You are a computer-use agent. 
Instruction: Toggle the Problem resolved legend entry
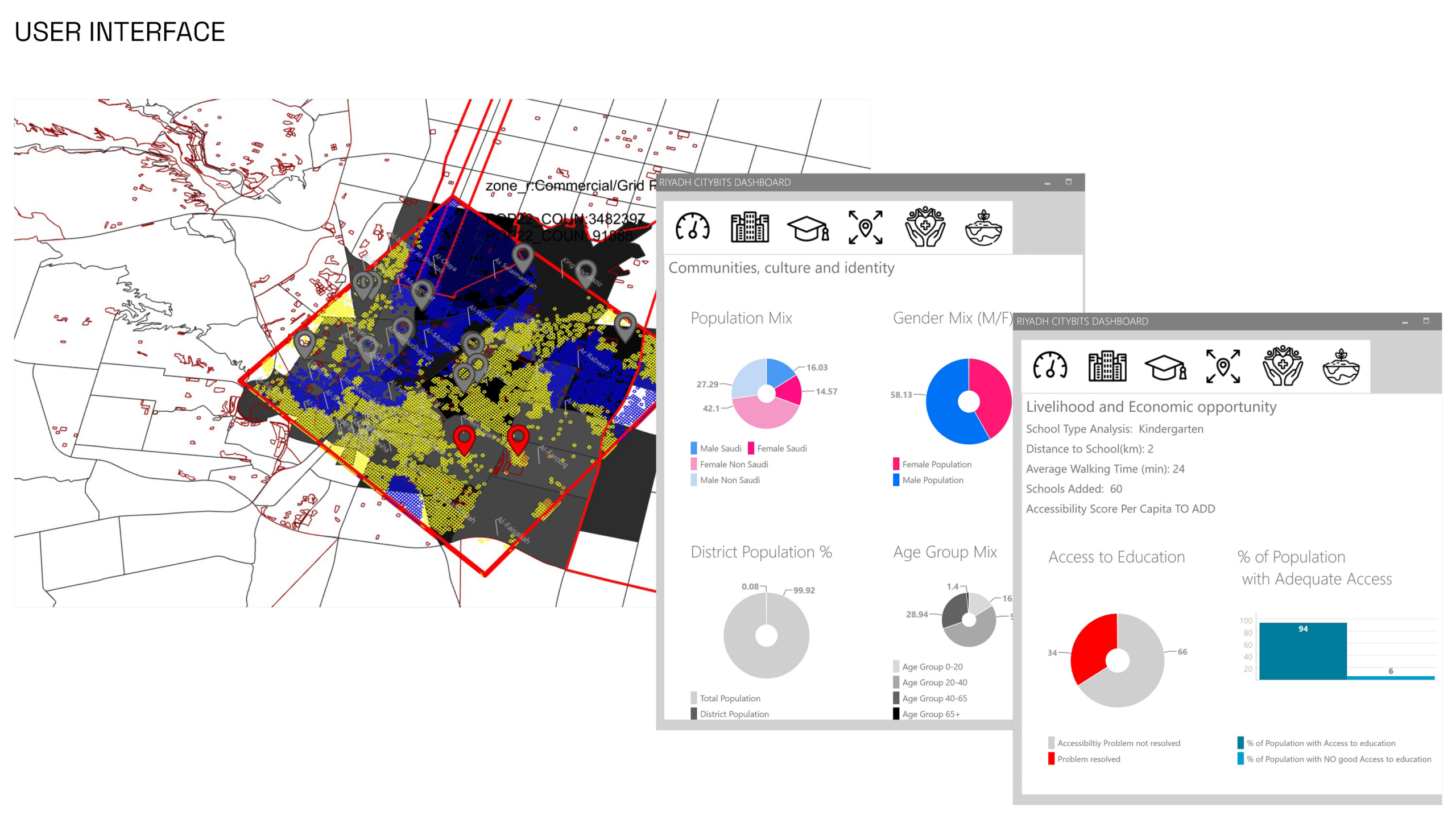tap(1084, 759)
